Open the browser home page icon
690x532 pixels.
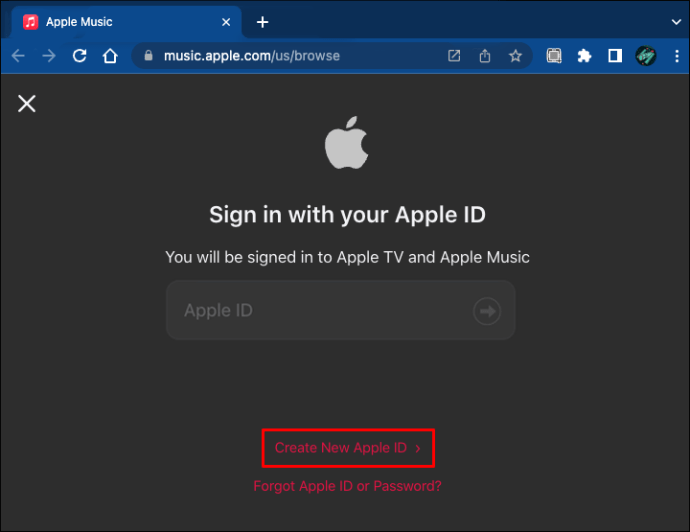(110, 56)
